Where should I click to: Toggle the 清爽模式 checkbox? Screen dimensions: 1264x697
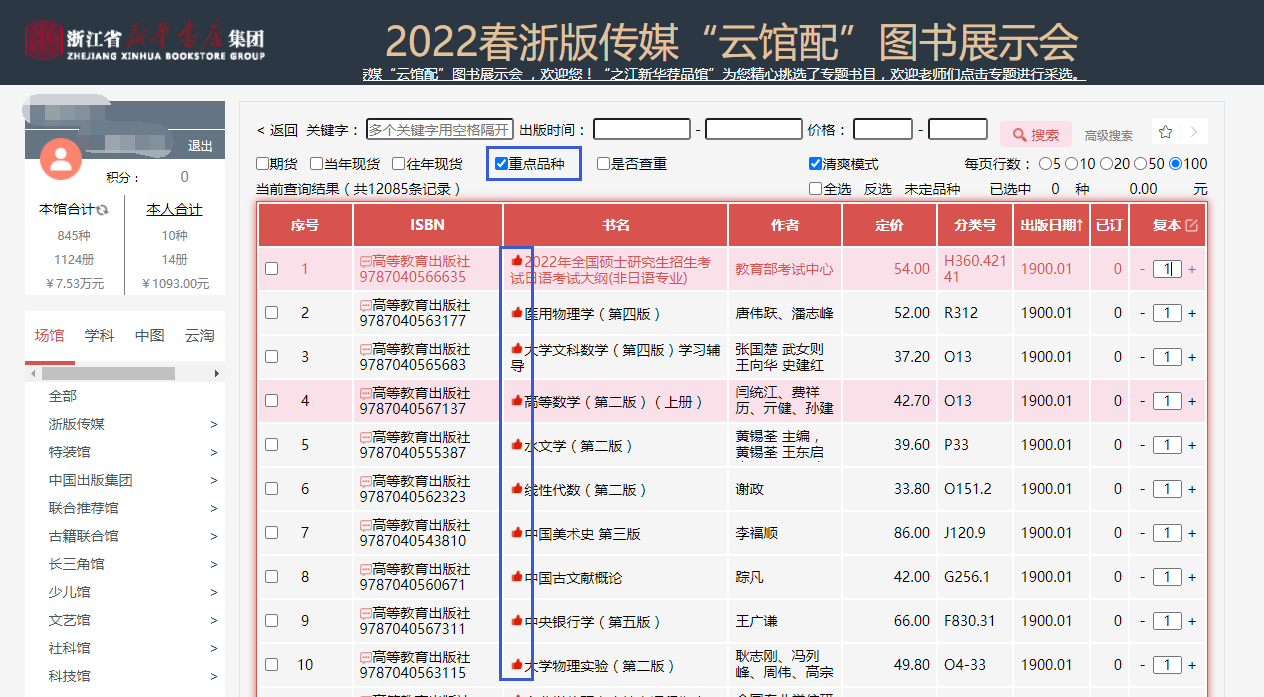(815, 164)
